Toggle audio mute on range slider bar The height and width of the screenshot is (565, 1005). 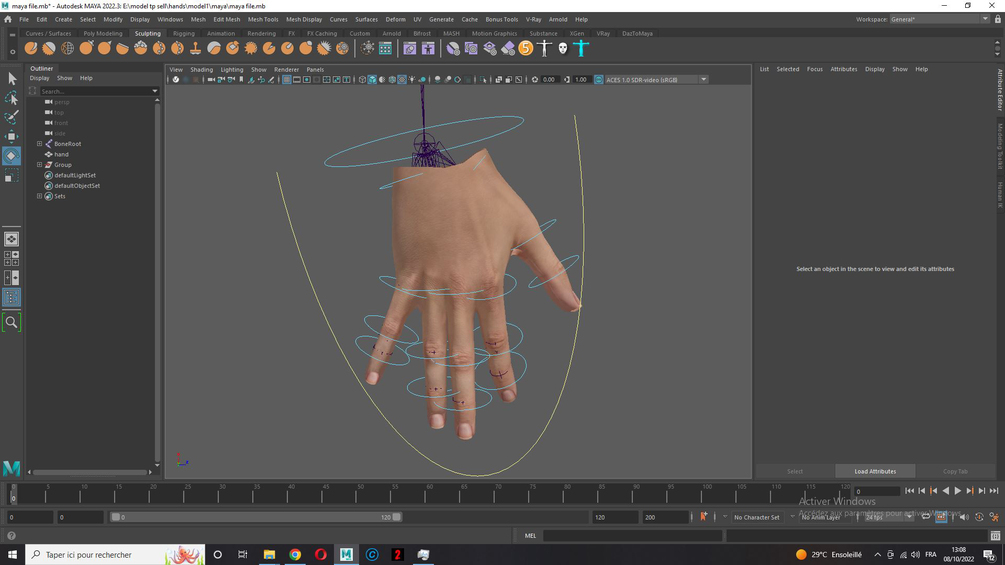click(964, 517)
